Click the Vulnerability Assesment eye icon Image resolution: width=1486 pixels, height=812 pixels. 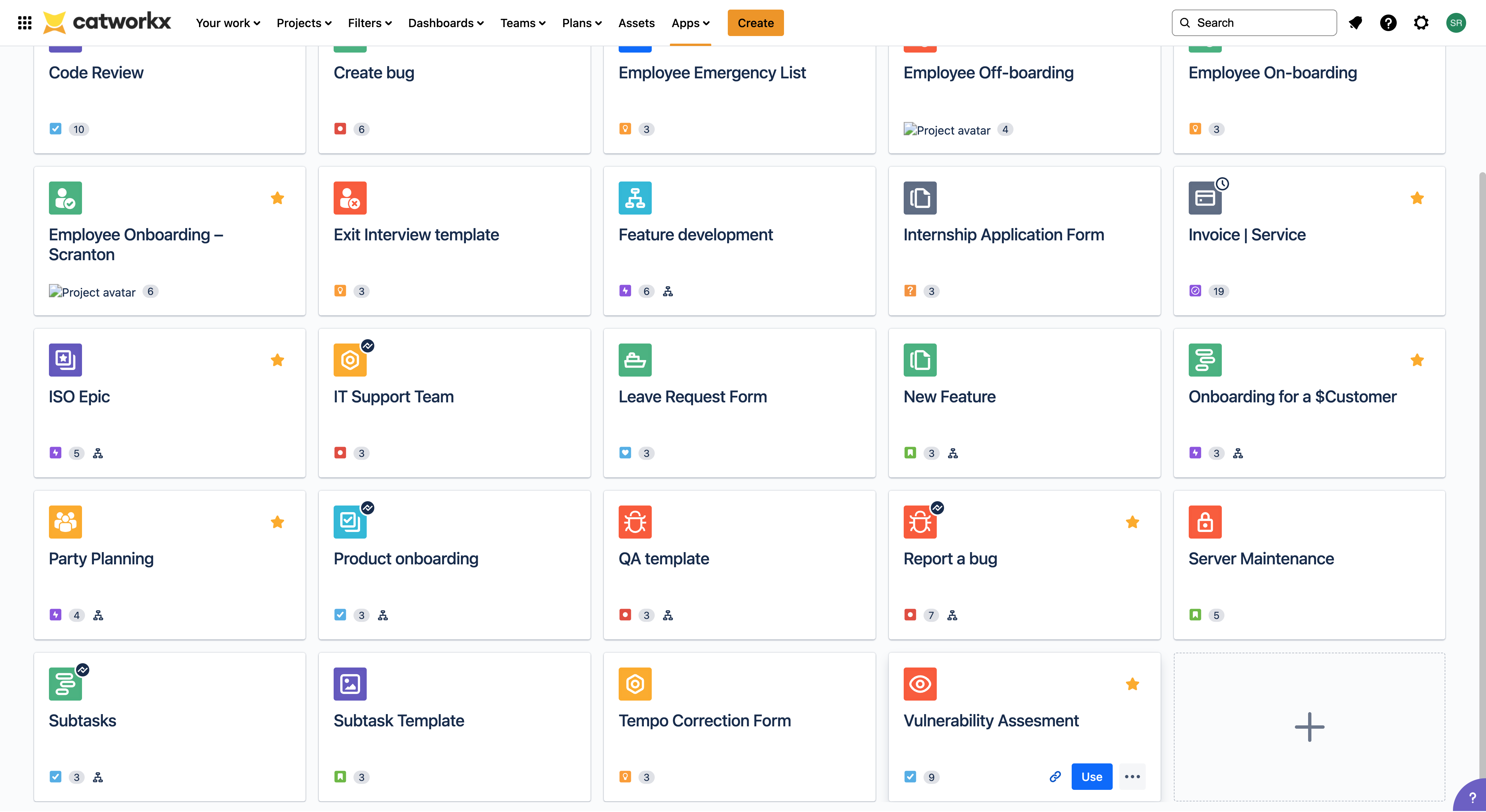pyautogui.click(x=920, y=684)
